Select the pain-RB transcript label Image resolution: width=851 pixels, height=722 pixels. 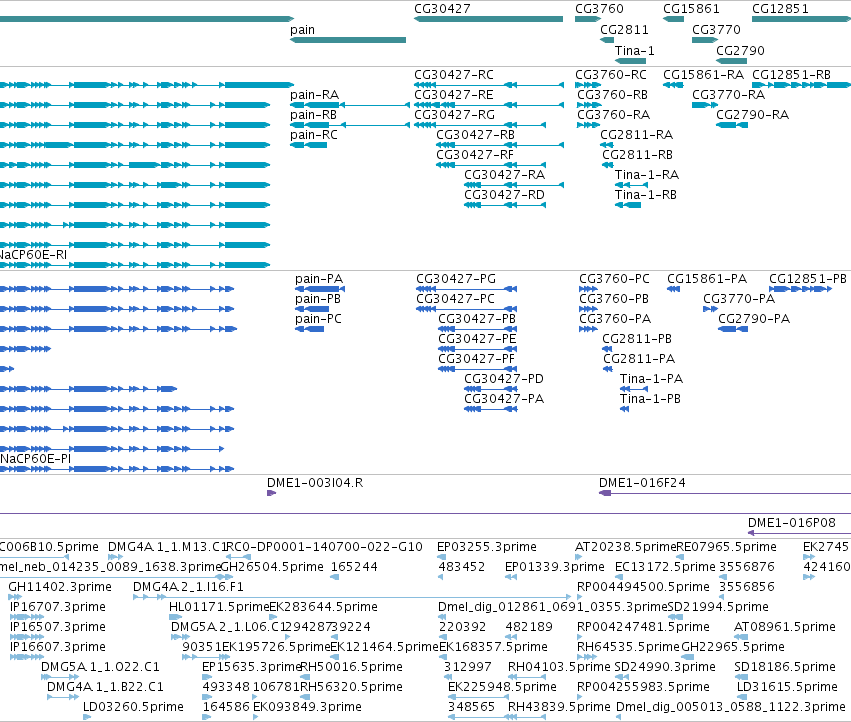[313, 115]
